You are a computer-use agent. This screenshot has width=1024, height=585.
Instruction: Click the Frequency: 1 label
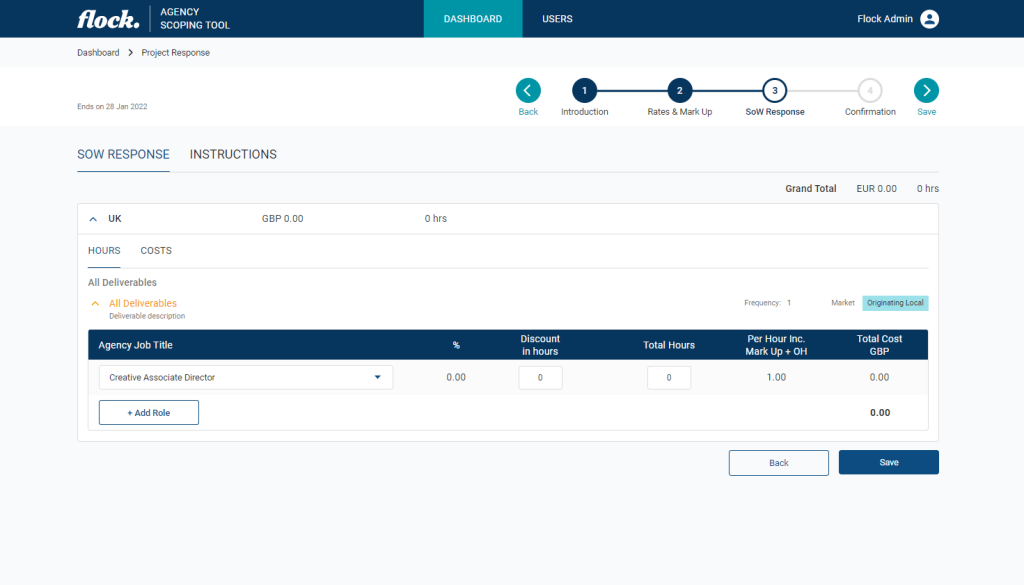coord(767,303)
